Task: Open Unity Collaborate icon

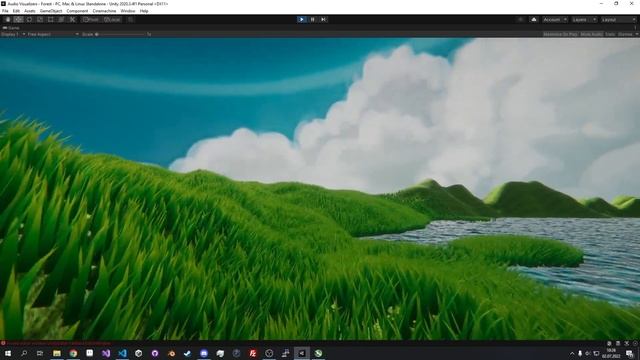Action: click(x=520, y=19)
